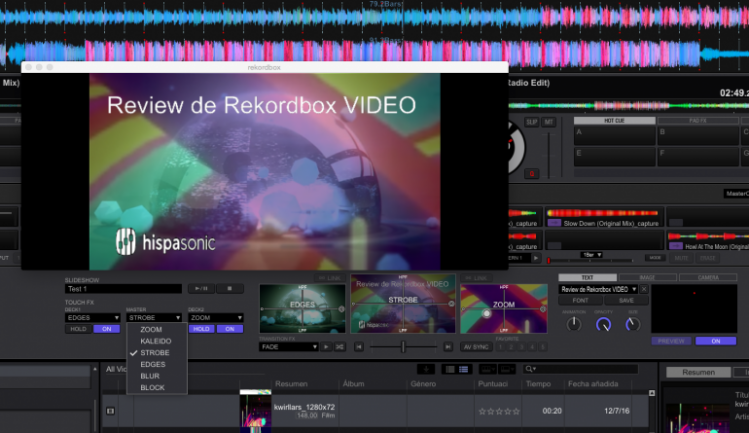Switch browser to list view
The width and height of the screenshot is (749, 433).
point(463,369)
